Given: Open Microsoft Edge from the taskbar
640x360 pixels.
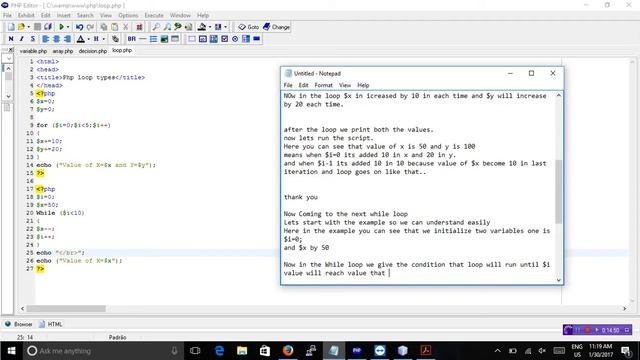Looking at the screenshot, I should point(219,351).
